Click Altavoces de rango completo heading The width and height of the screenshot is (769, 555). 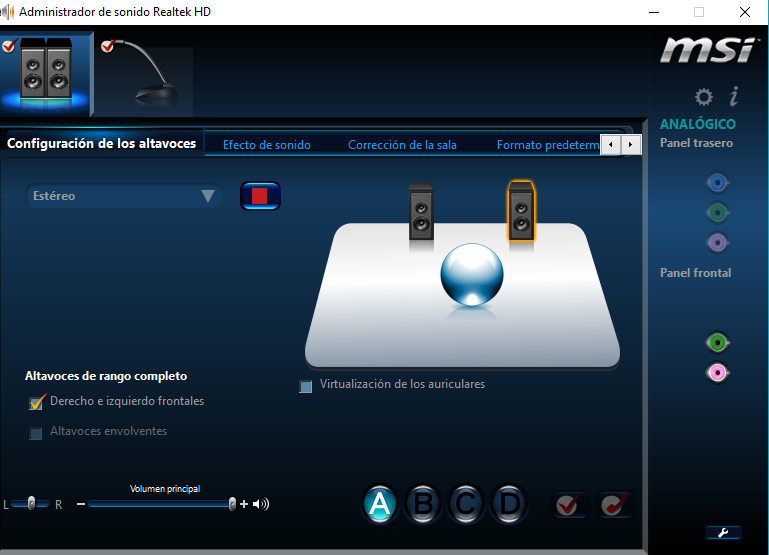[x=106, y=376]
